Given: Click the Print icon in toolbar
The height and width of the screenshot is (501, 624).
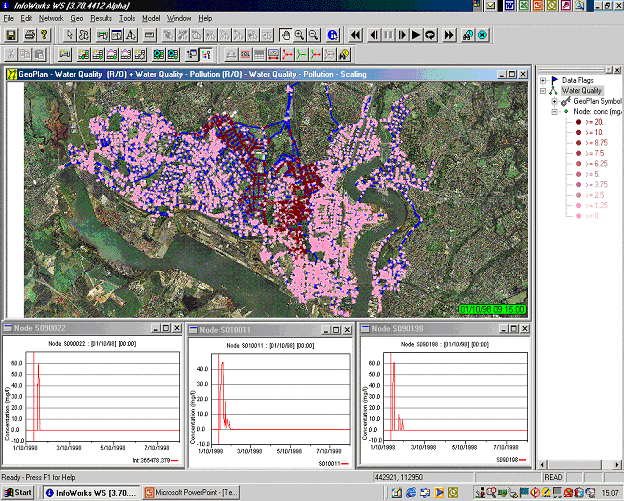Looking at the screenshot, I should 31,35.
